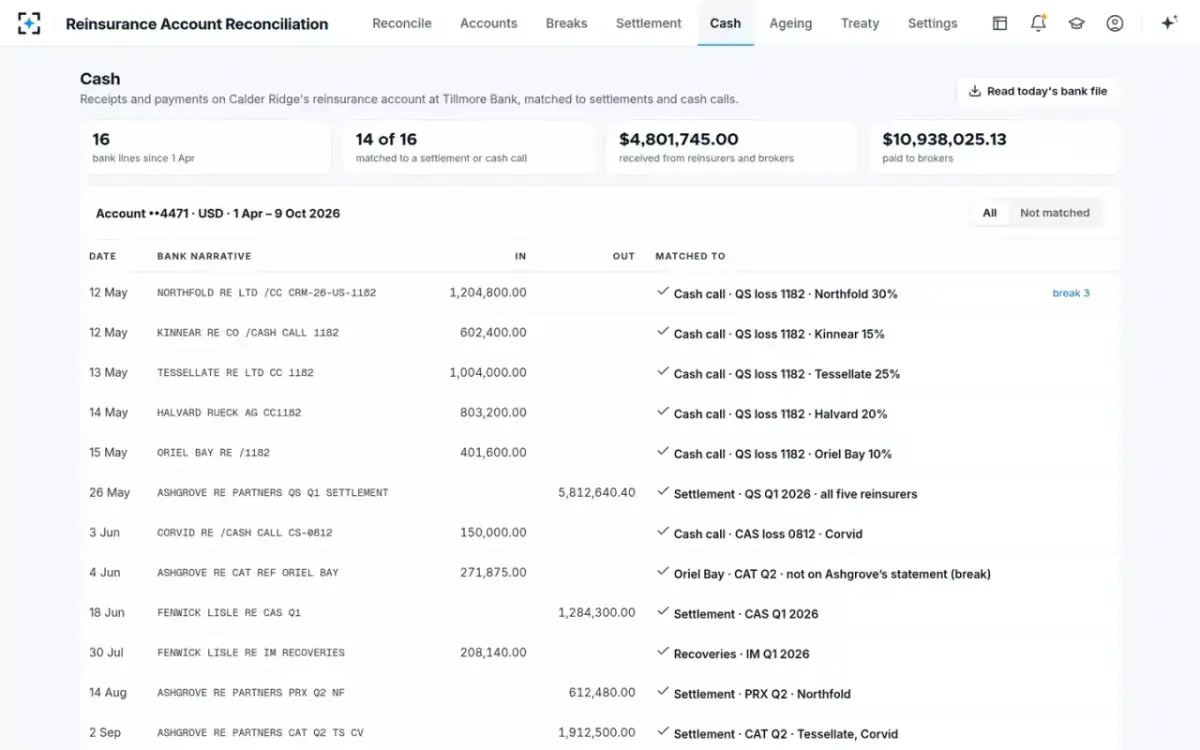Click the 612,480.00 out amount
The image size is (1200, 750).
(x=602, y=693)
